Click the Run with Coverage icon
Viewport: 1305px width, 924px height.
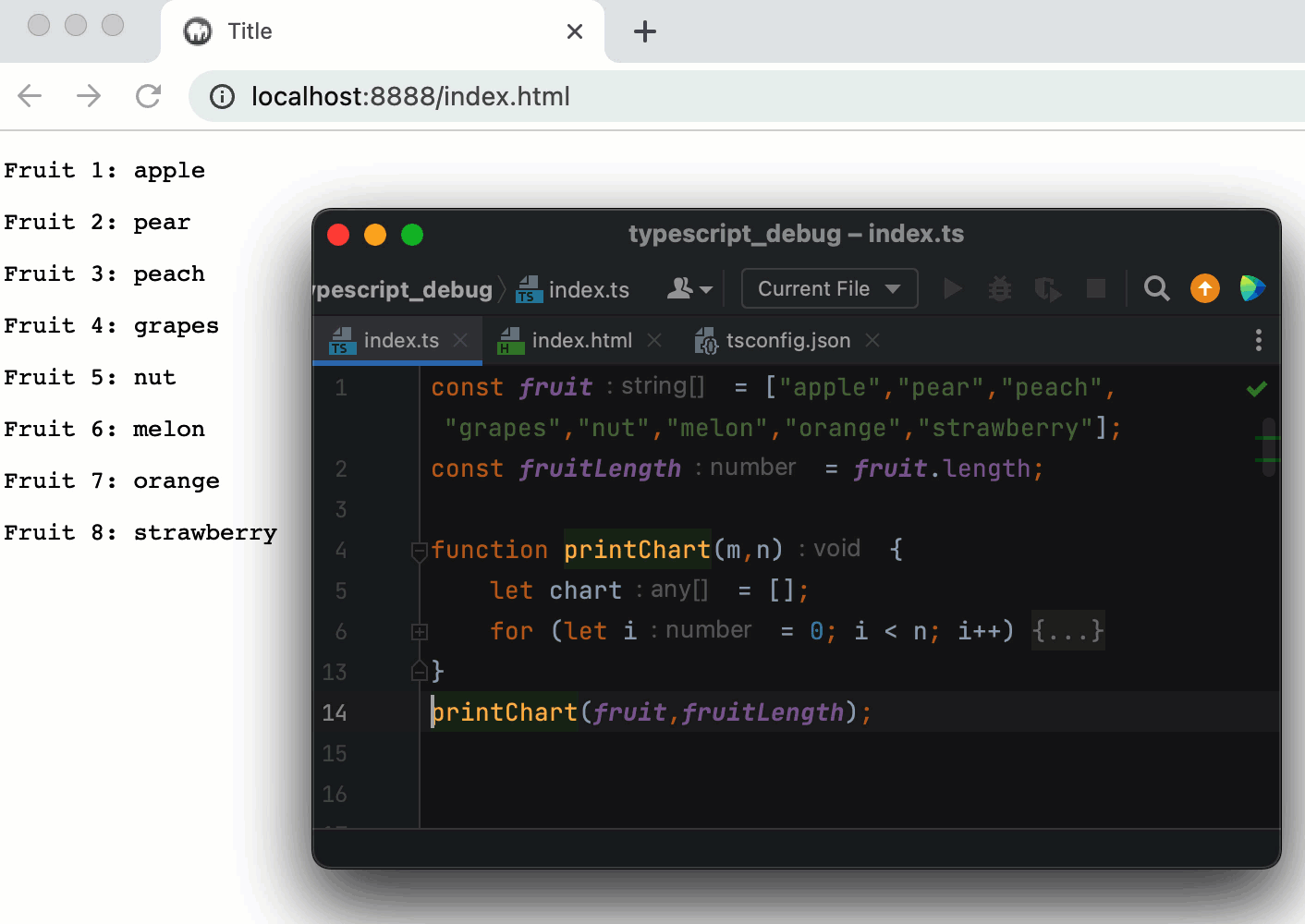point(1047,288)
